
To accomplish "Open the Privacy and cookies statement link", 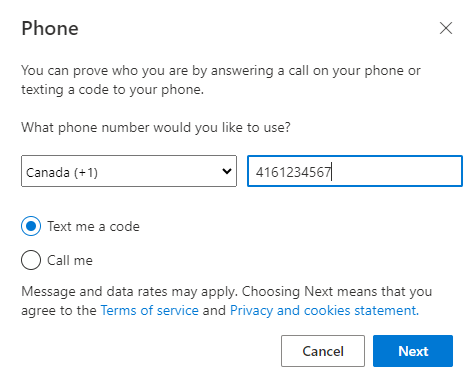I will [x=324, y=310].
